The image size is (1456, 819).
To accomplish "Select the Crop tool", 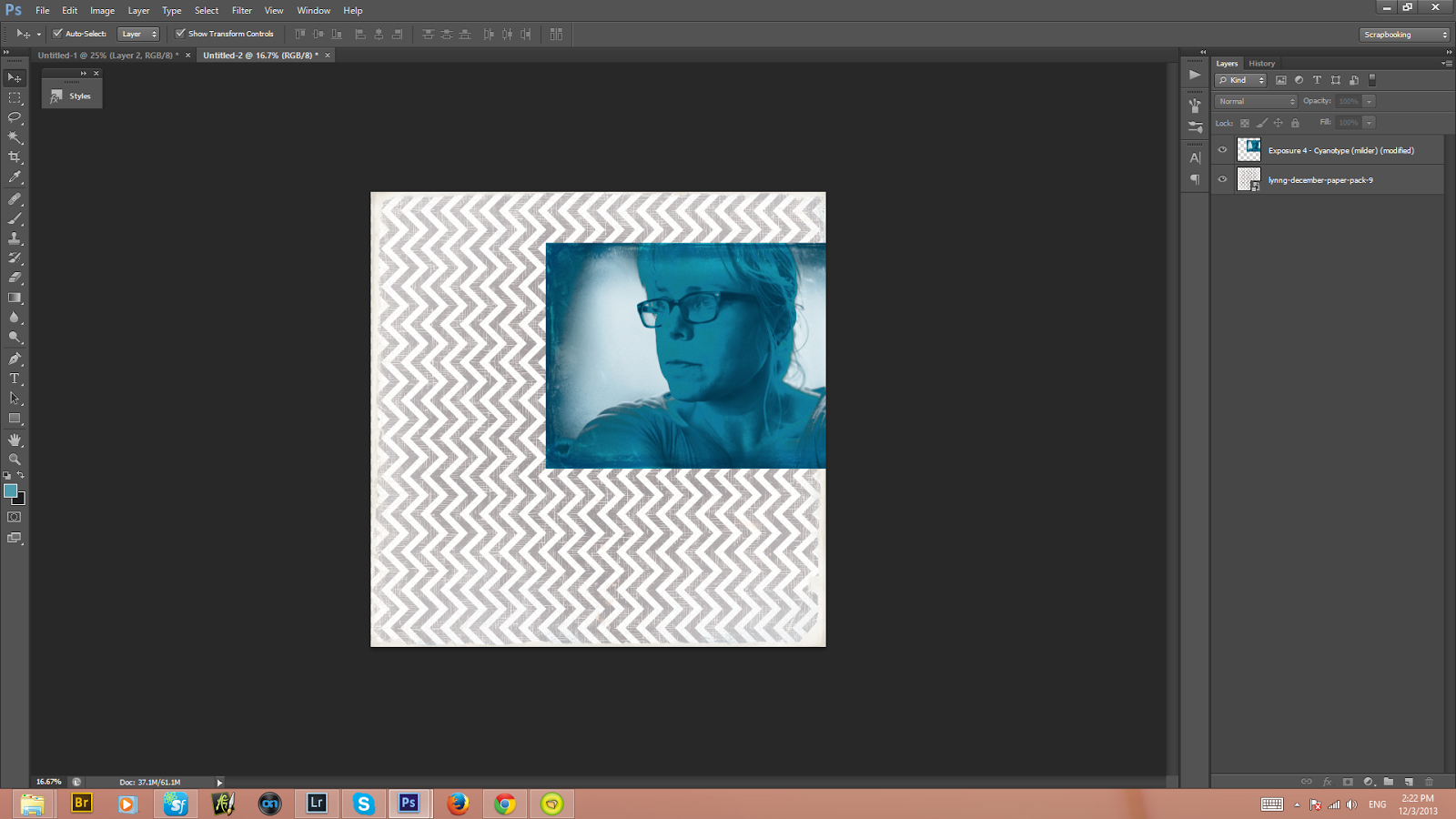I will (x=15, y=157).
